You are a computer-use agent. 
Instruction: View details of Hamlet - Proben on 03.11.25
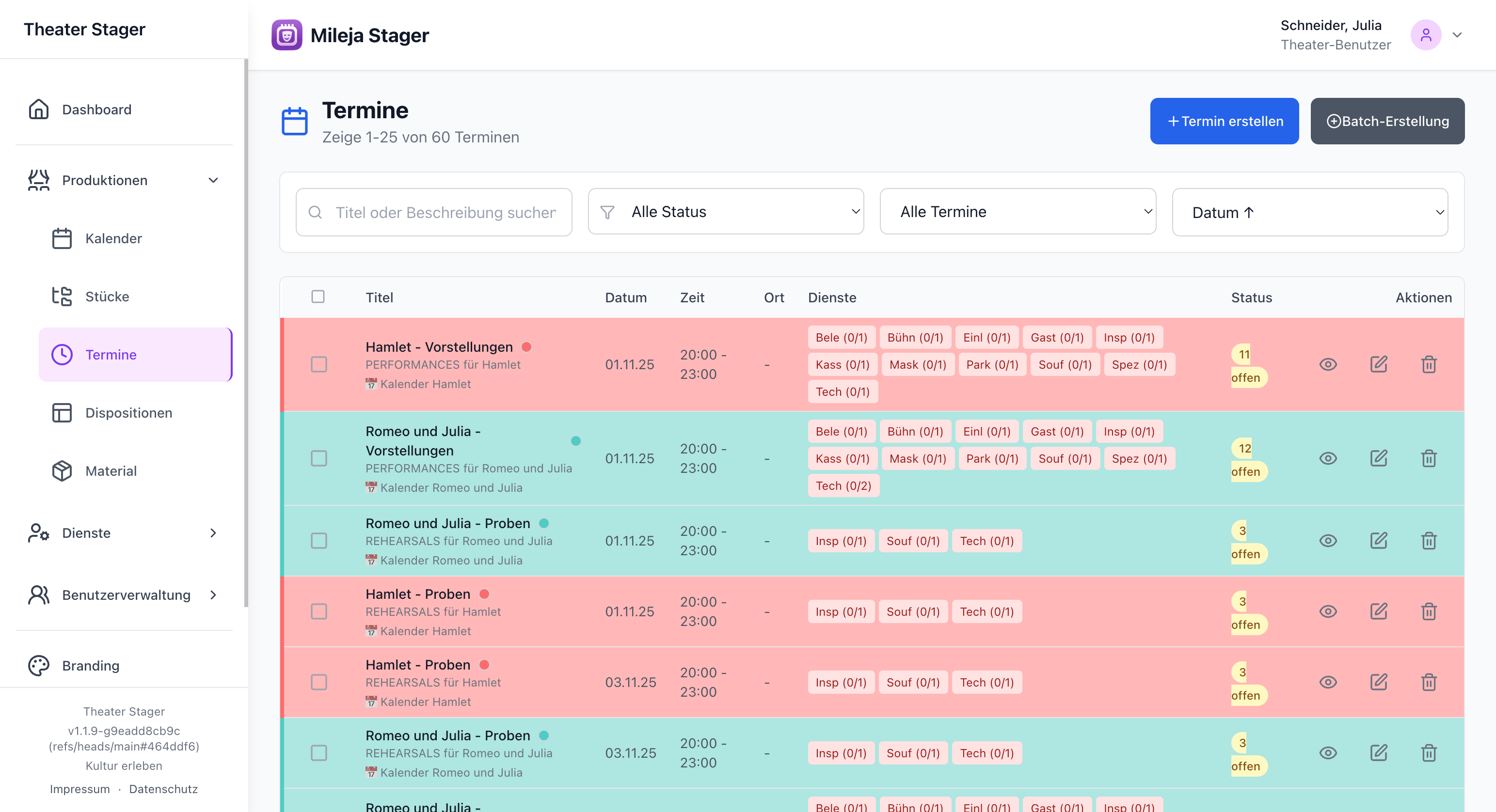point(1328,682)
